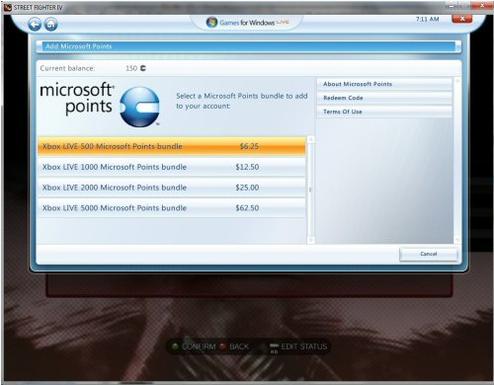
Task: Click the bundle list scrollbar up arrow
Action: (311, 140)
